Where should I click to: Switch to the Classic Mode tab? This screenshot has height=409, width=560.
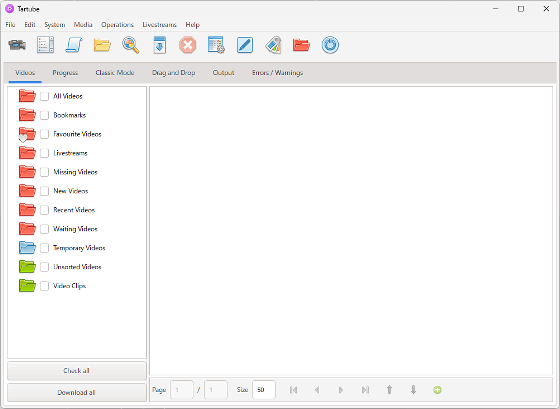(115, 73)
